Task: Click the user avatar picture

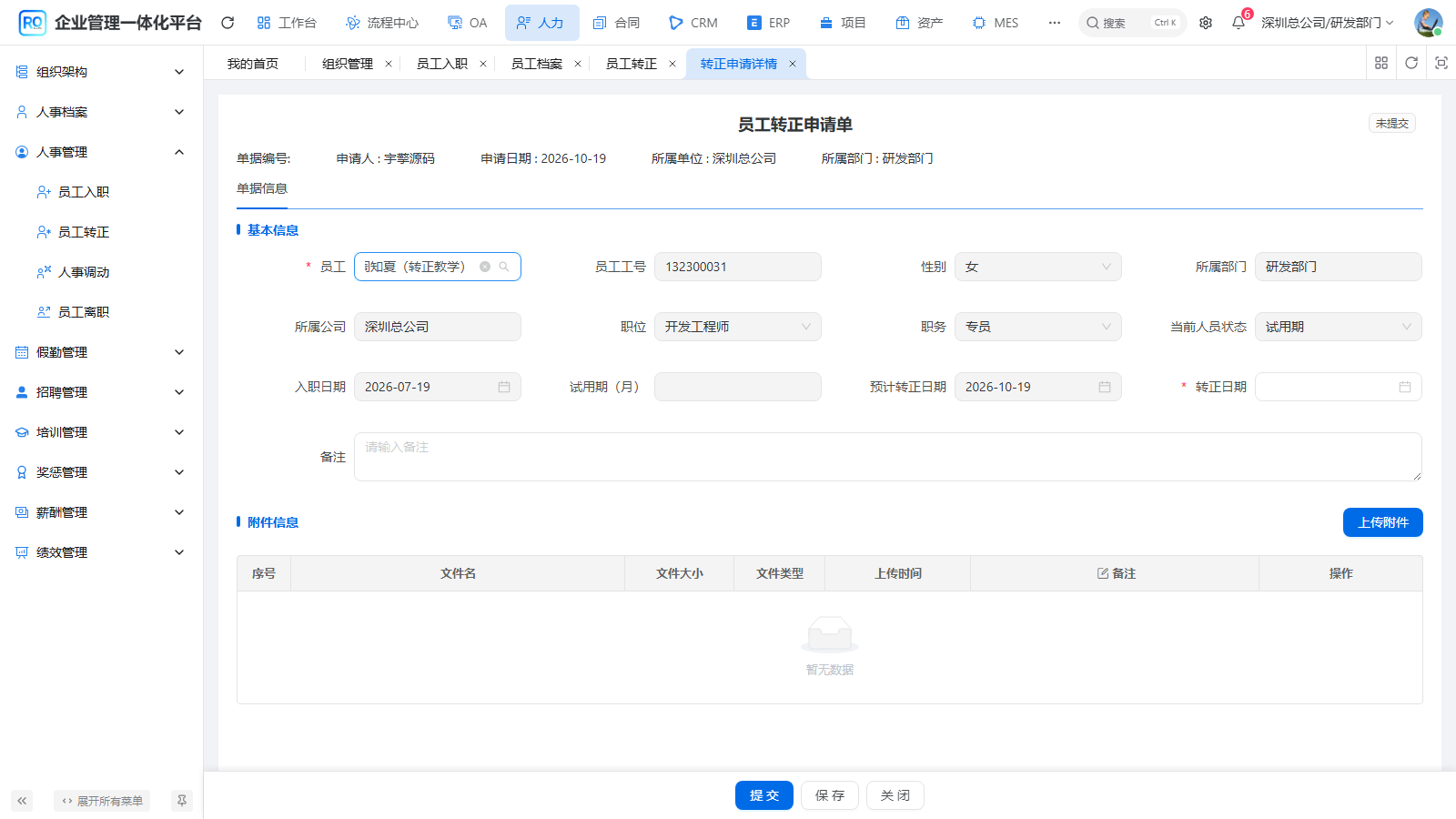Action: tap(1429, 23)
